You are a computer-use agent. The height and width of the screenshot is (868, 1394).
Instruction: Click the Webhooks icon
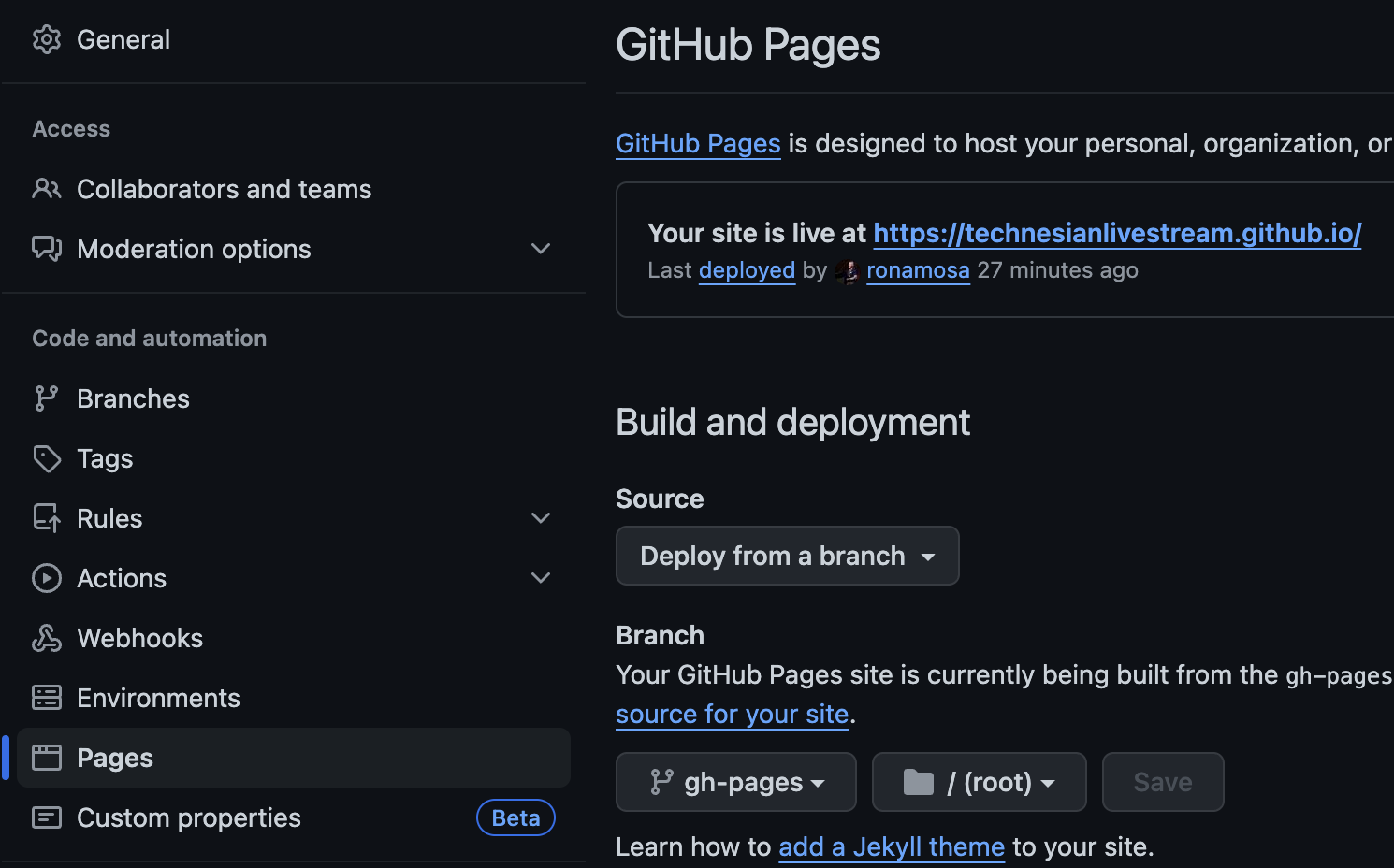coord(46,638)
